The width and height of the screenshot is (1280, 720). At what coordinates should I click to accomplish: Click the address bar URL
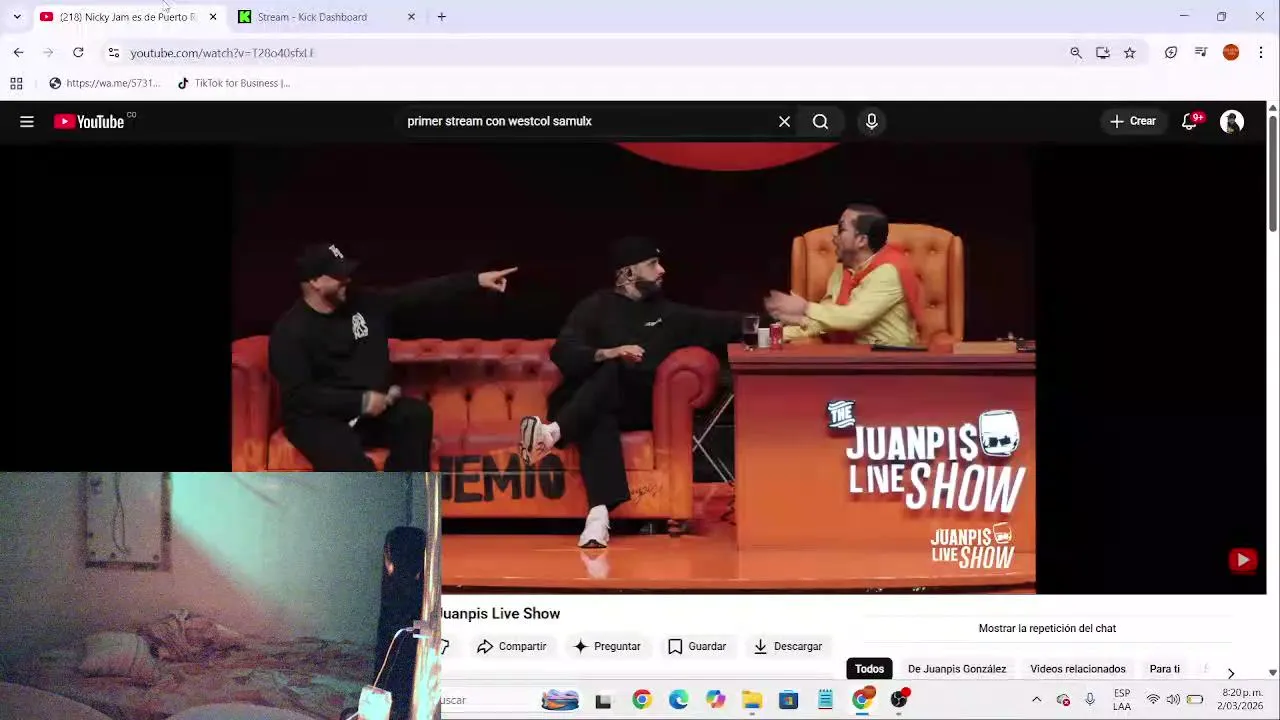(x=222, y=53)
